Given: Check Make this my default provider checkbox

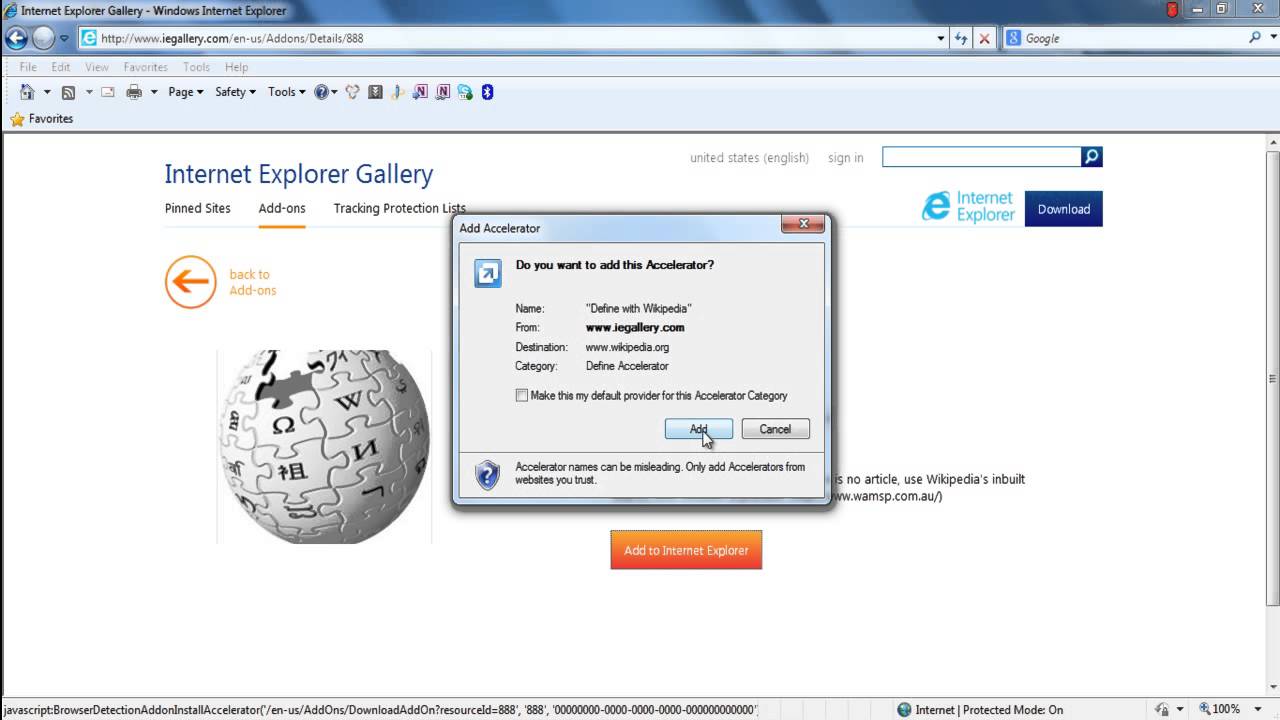Looking at the screenshot, I should point(521,395).
